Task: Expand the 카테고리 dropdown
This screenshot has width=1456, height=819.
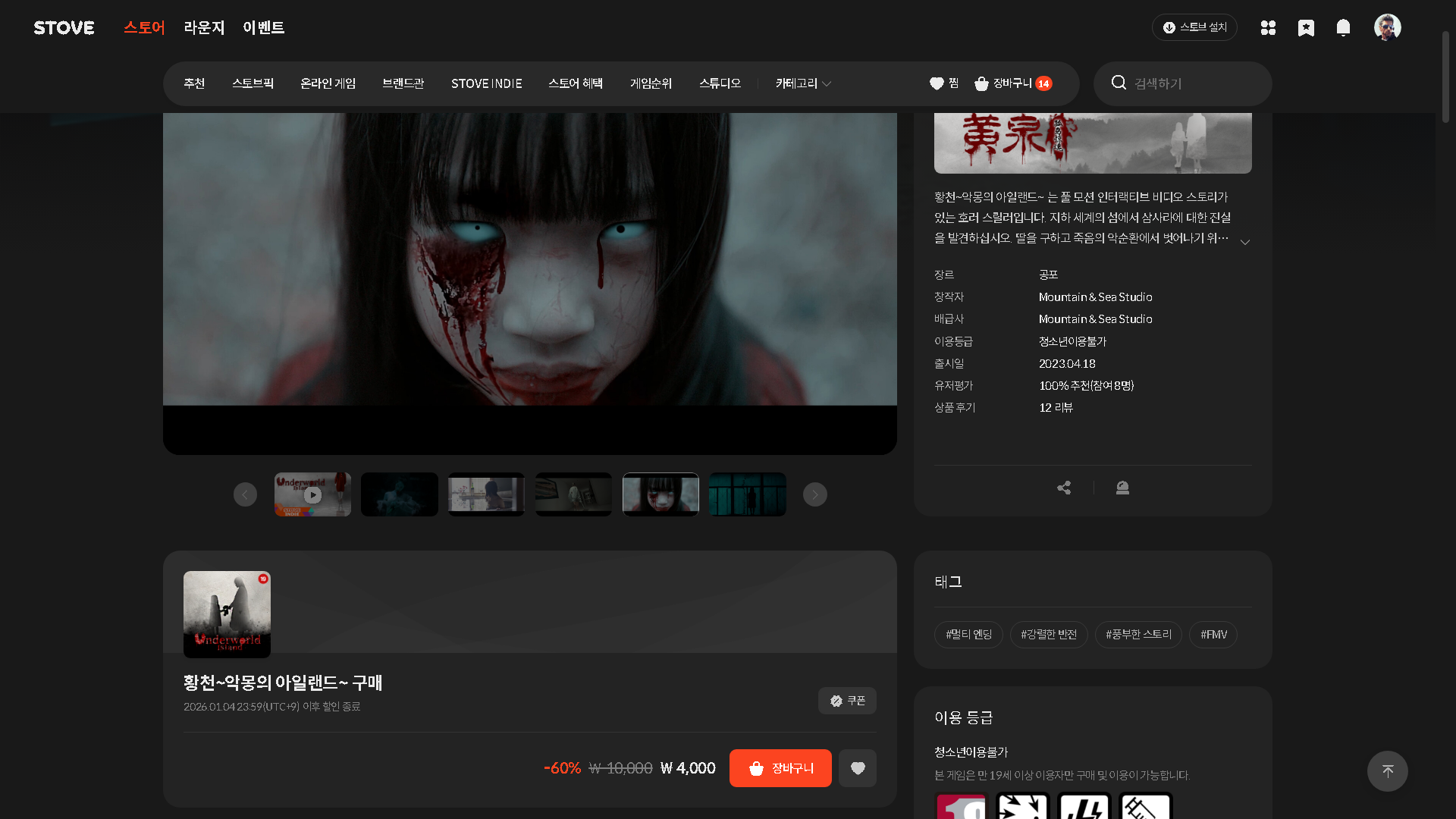Action: coord(803,83)
